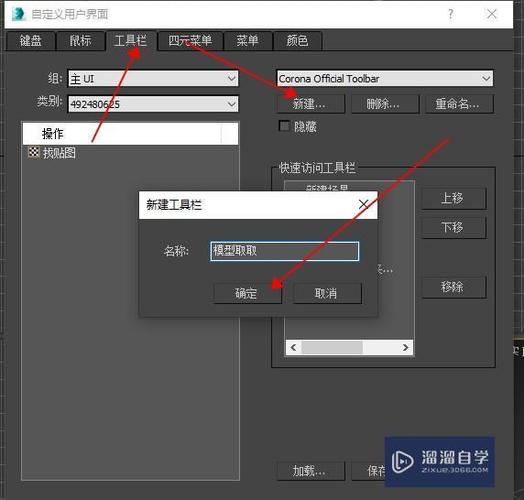Expand the 类别 dropdown
Image resolution: width=524 pixels, height=500 pixels.
[153, 104]
